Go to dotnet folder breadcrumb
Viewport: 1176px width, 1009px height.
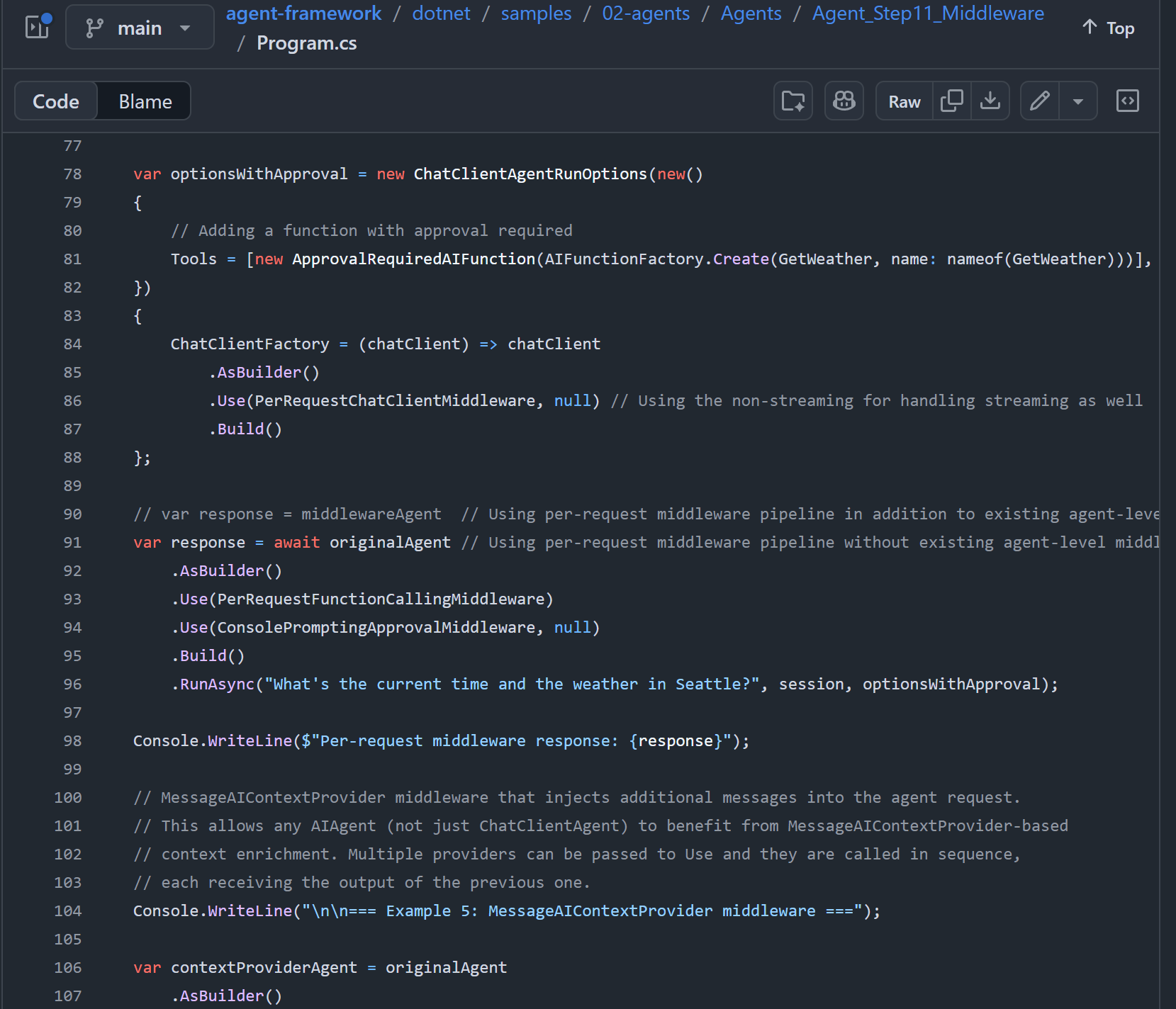tap(441, 13)
